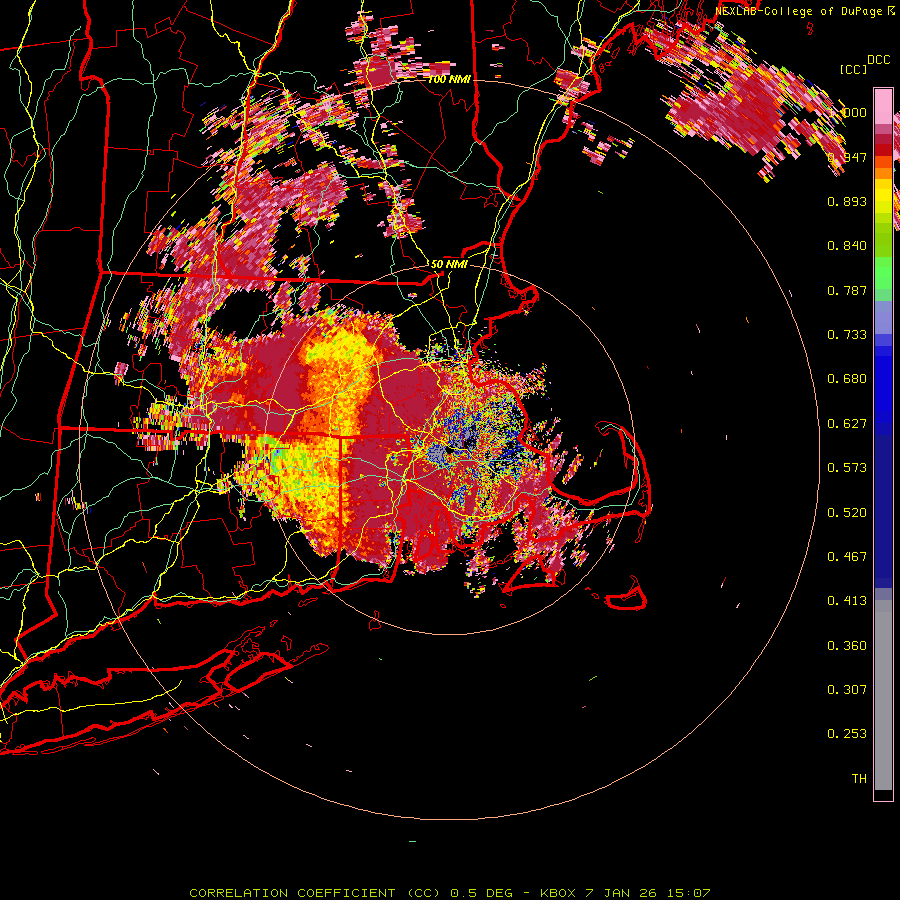Click the 0.307 legend value
Image resolution: width=900 pixels, height=900 pixels.
(x=847, y=690)
